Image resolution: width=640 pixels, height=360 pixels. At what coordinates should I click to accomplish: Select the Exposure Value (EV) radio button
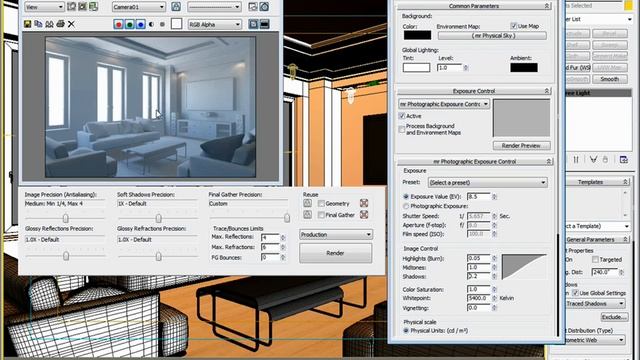click(x=406, y=197)
